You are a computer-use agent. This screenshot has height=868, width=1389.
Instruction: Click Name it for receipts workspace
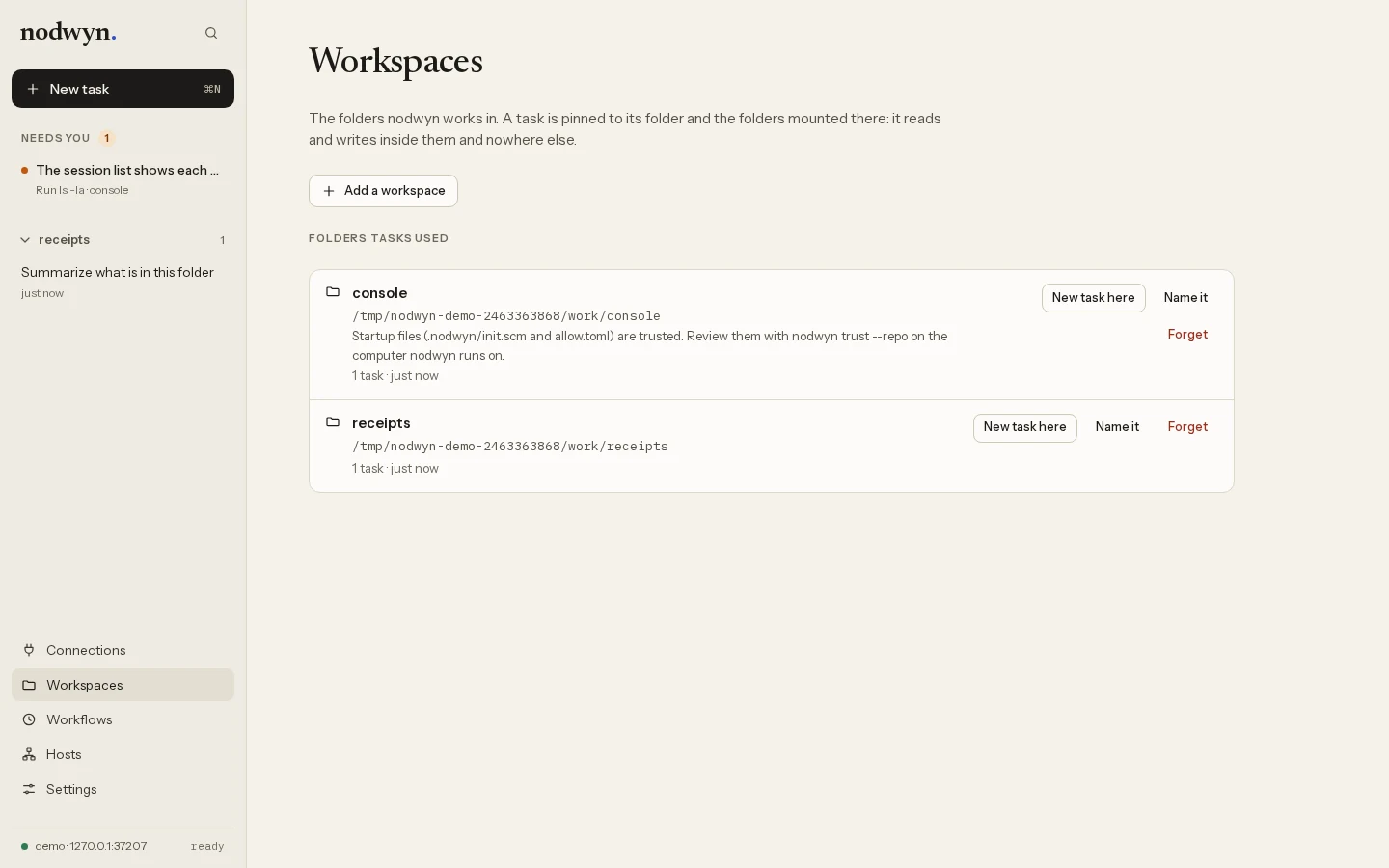(1117, 427)
